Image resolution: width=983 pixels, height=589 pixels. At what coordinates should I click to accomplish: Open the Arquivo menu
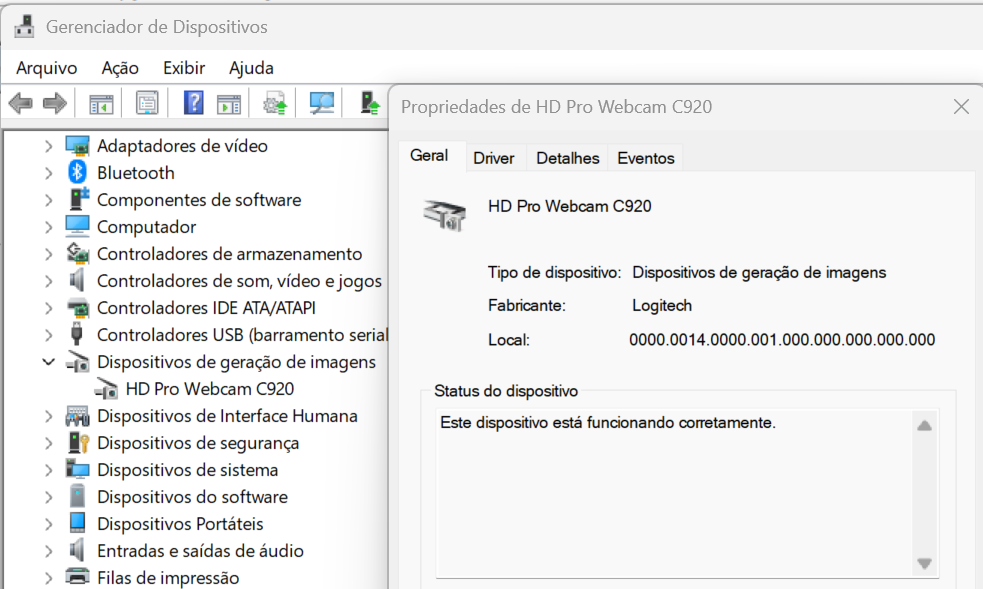(47, 68)
